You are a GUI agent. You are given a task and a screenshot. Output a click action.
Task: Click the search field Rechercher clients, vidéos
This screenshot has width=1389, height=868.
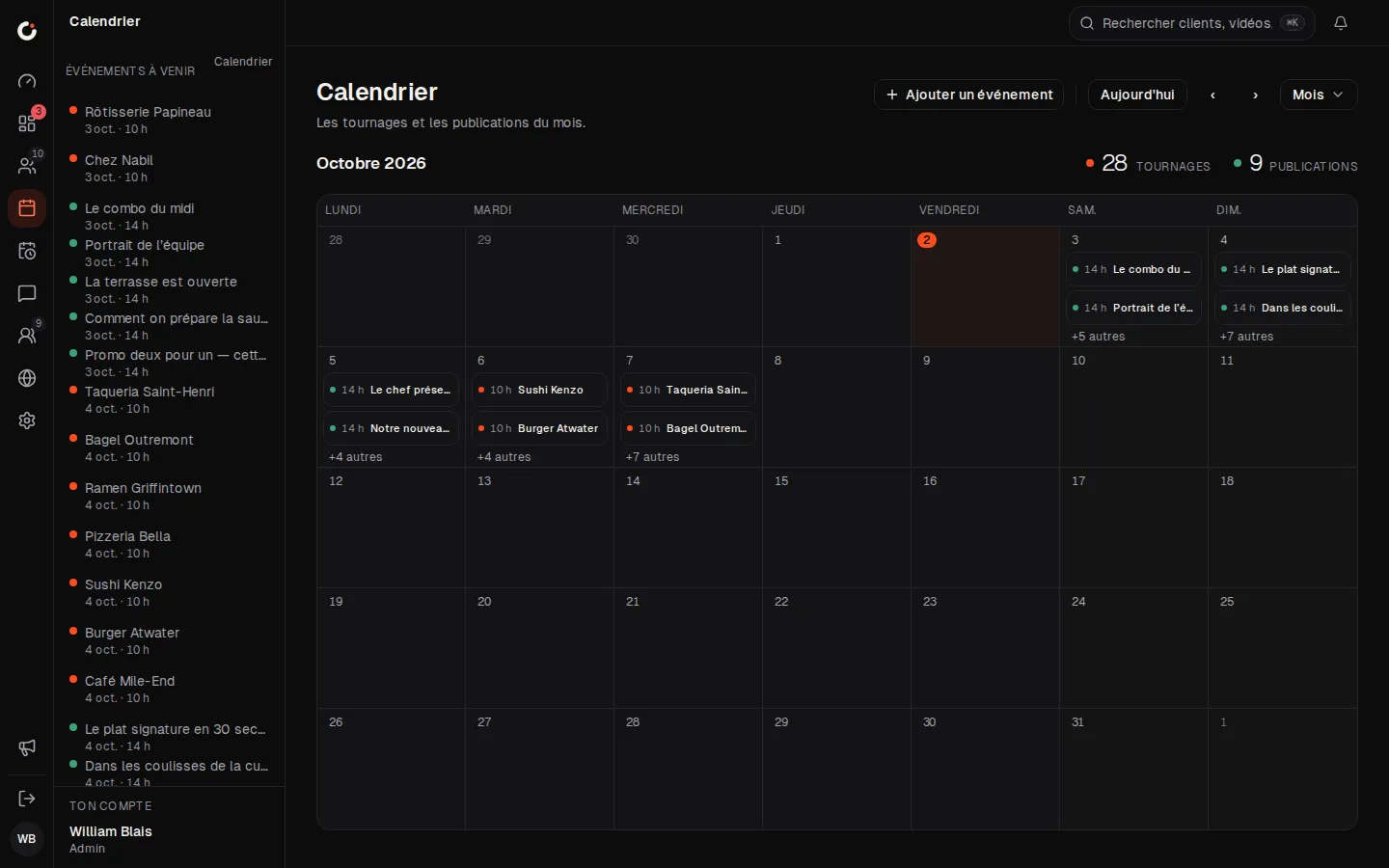pos(1192,23)
